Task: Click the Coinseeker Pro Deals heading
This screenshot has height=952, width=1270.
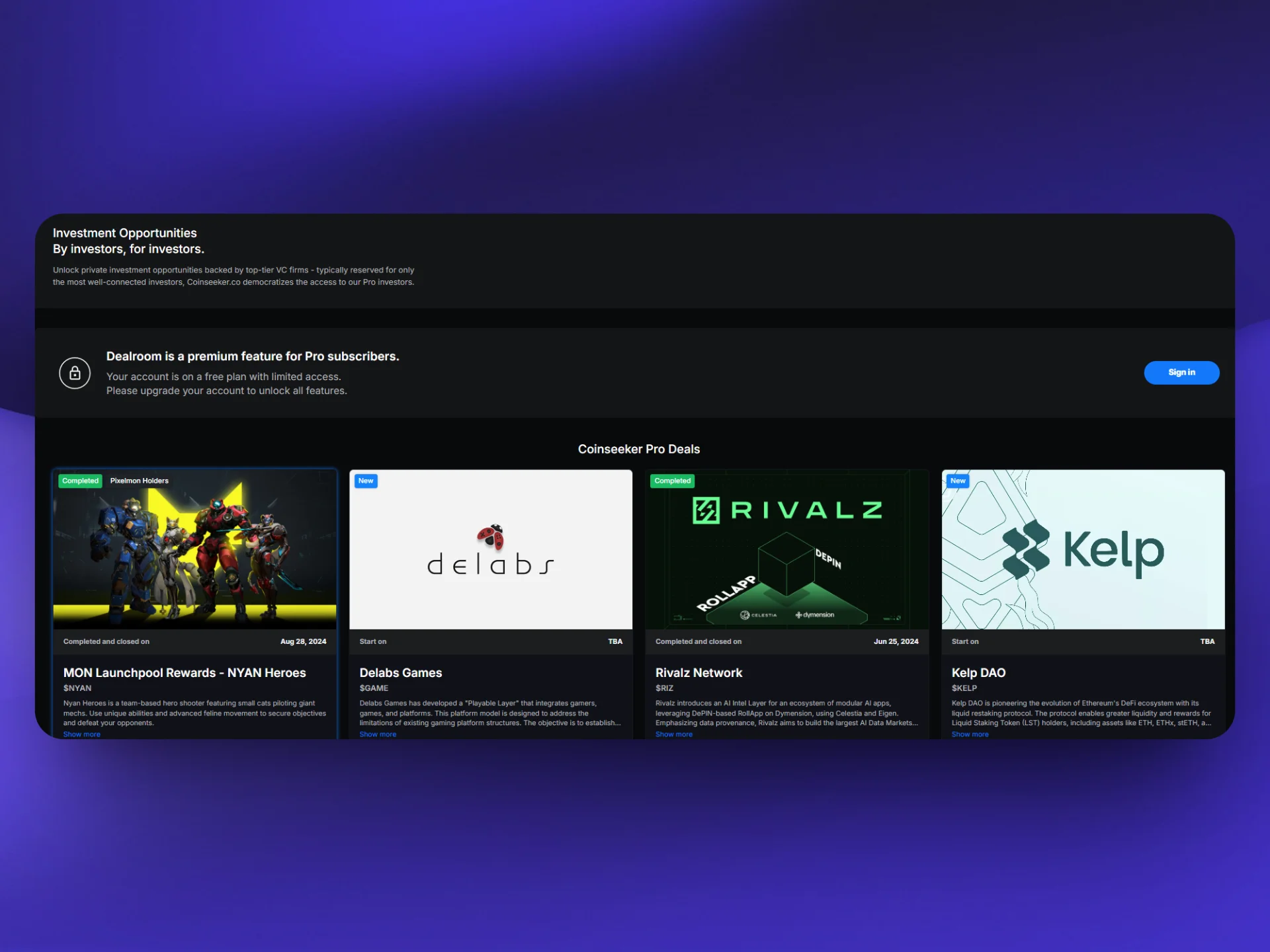Action: coord(638,449)
